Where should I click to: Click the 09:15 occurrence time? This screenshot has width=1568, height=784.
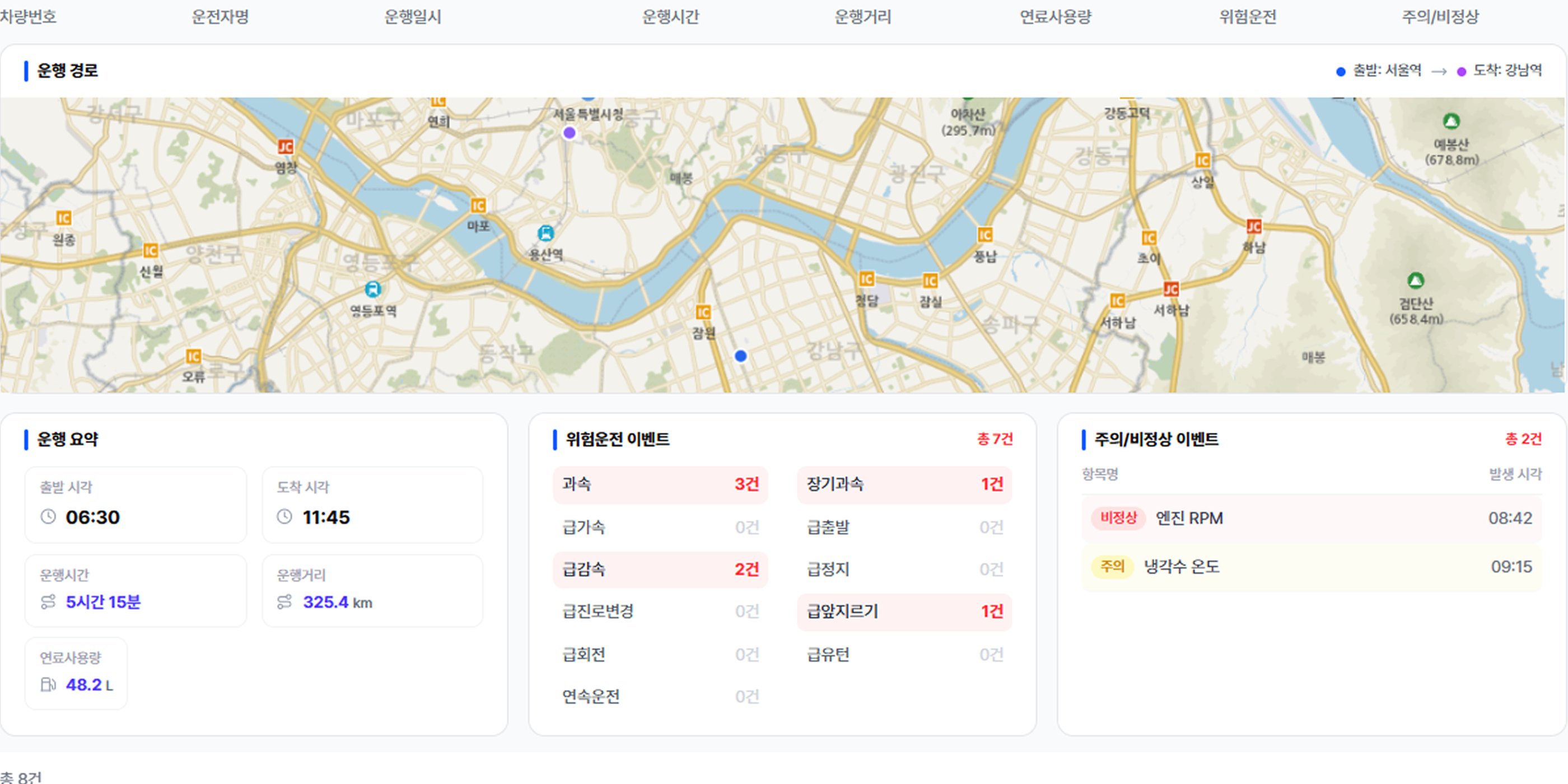(x=1511, y=567)
